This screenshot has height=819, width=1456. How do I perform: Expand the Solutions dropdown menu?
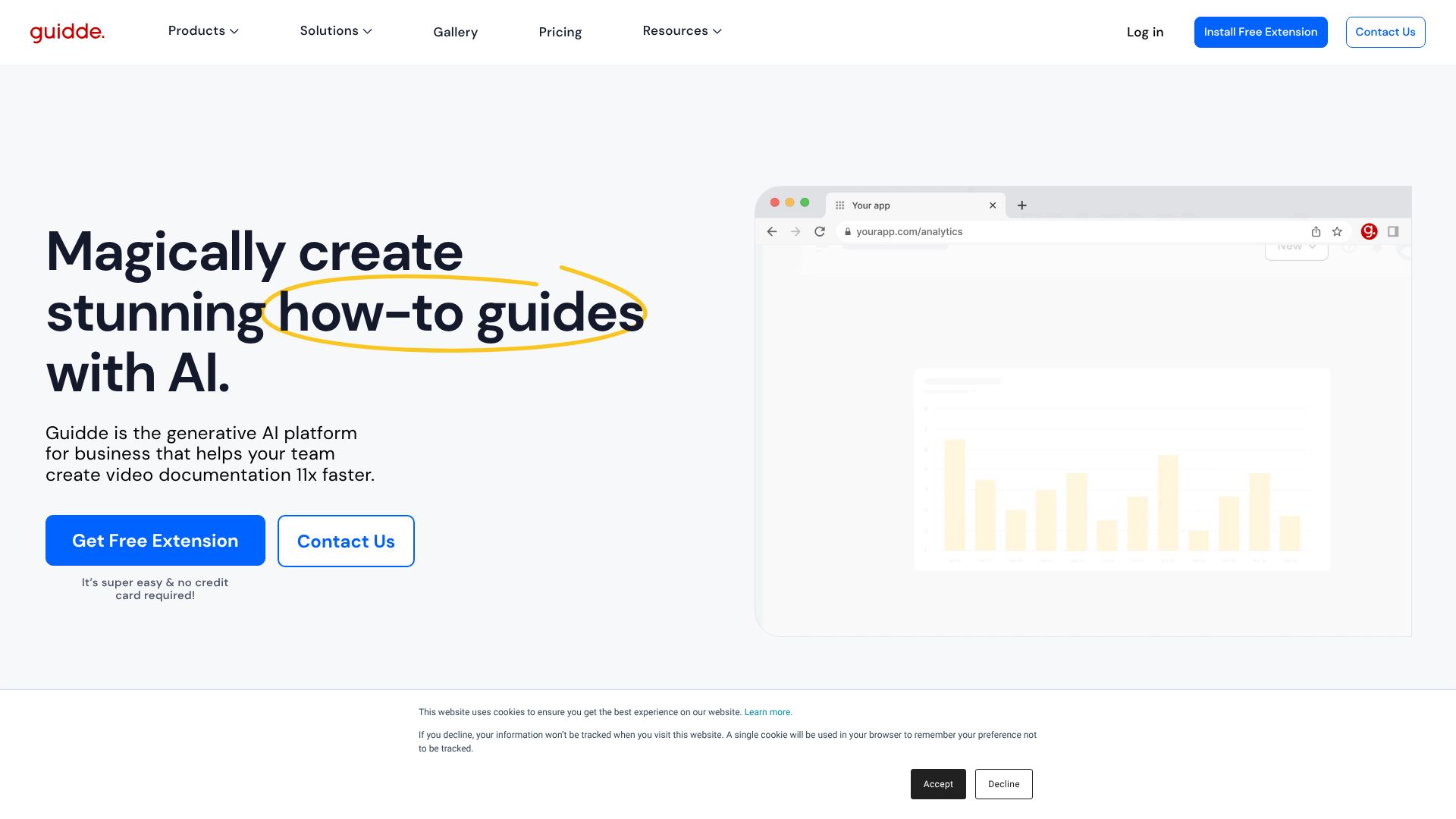tap(336, 31)
